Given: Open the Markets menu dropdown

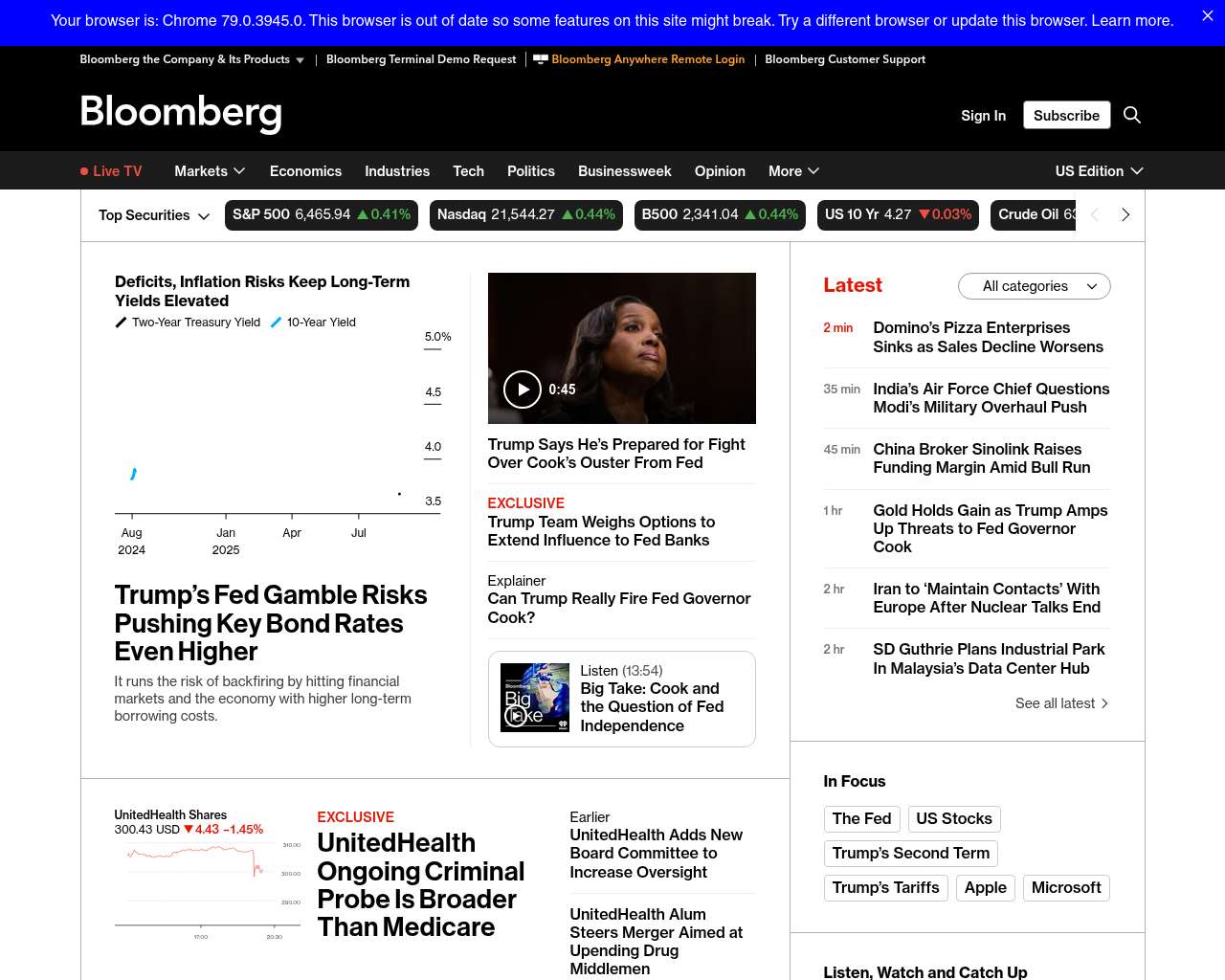Looking at the screenshot, I should click(210, 171).
